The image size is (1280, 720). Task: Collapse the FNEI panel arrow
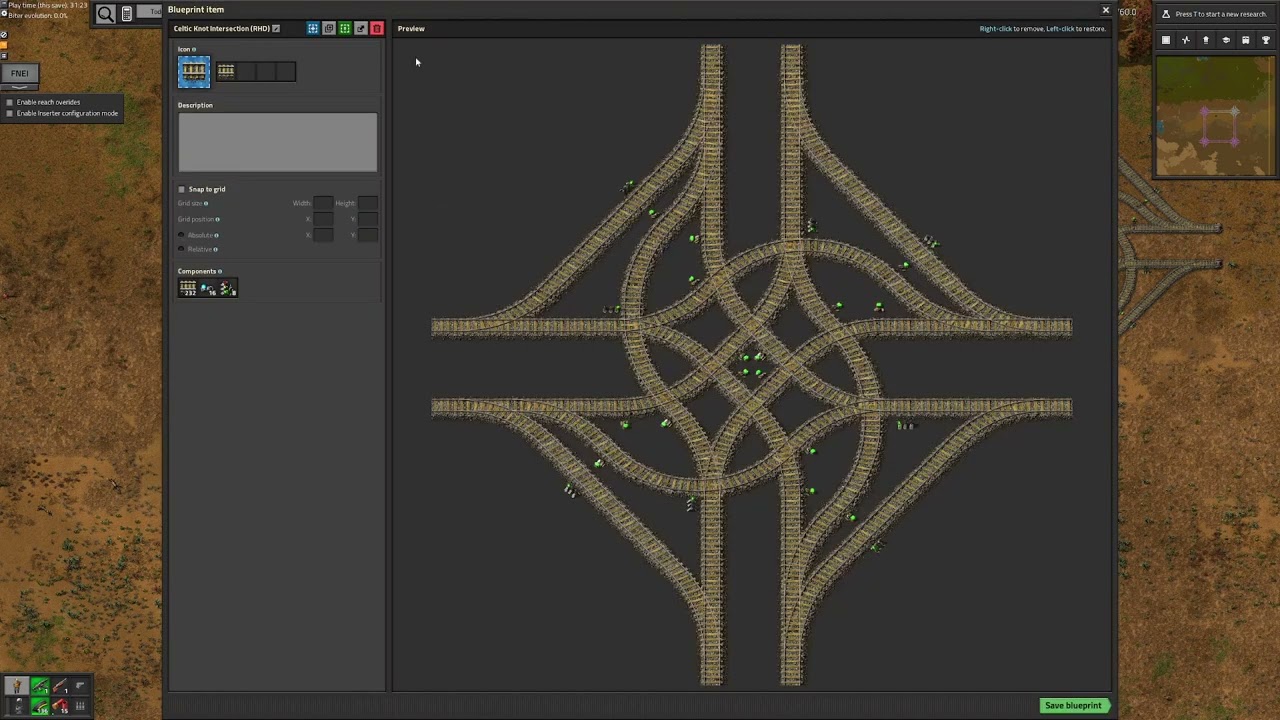tap(19, 87)
